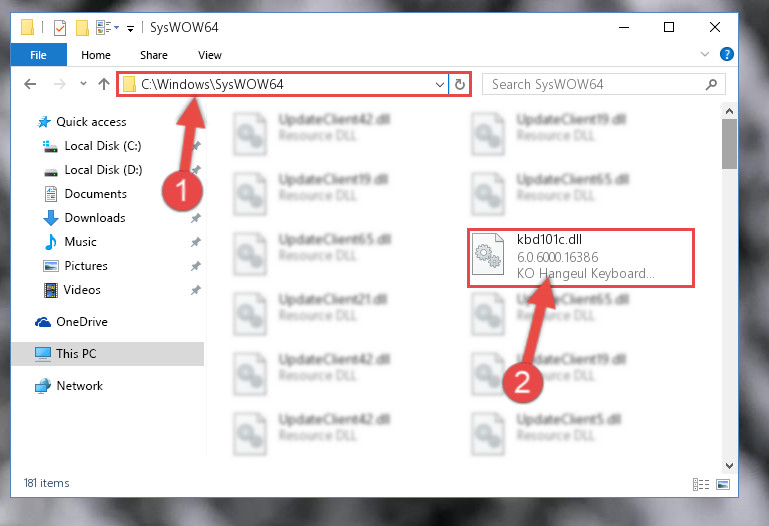Viewport: 769px width, 526px height.
Task: Click the vertical scrollbar thumb
Action: coord(729,144)
